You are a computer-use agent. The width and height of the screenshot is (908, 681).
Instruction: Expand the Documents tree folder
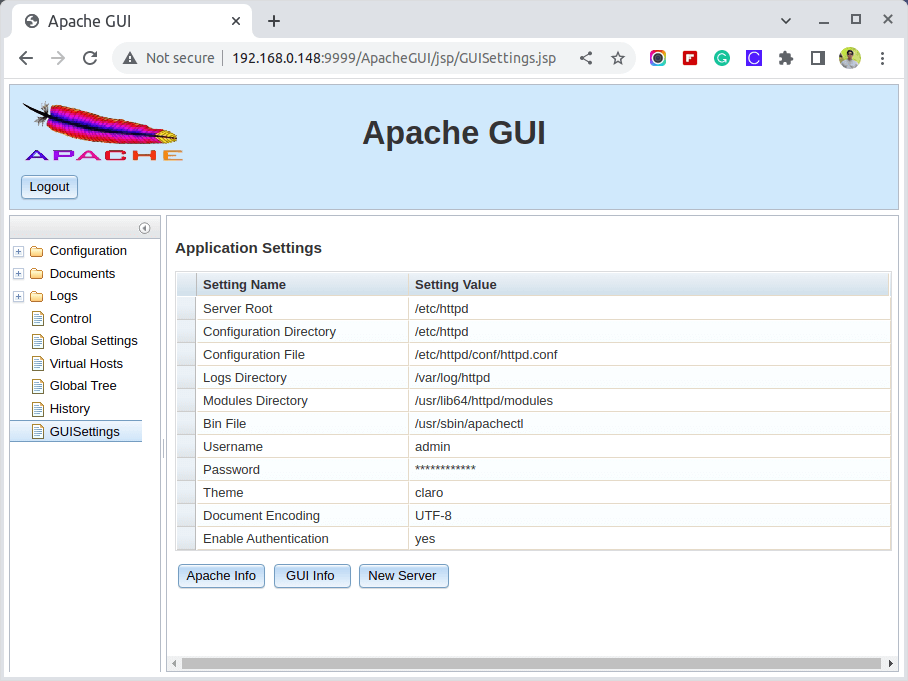(x=18, y=274)
